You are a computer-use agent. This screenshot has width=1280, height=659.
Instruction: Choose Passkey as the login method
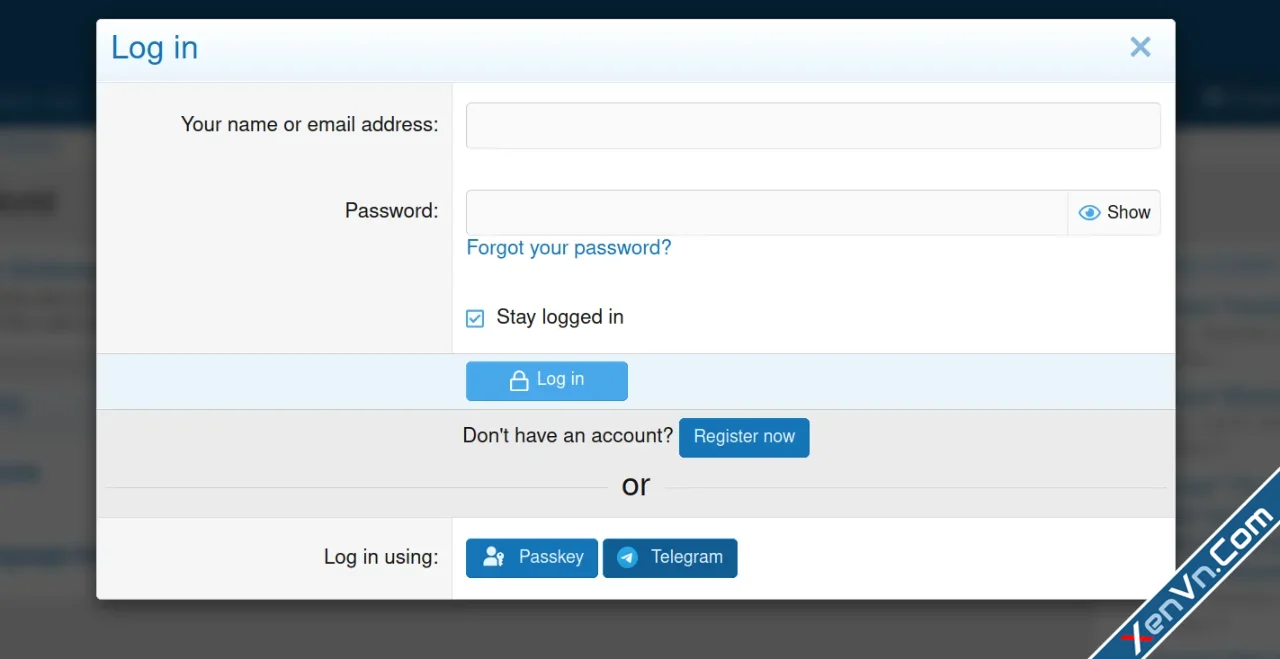pos(532,558)
